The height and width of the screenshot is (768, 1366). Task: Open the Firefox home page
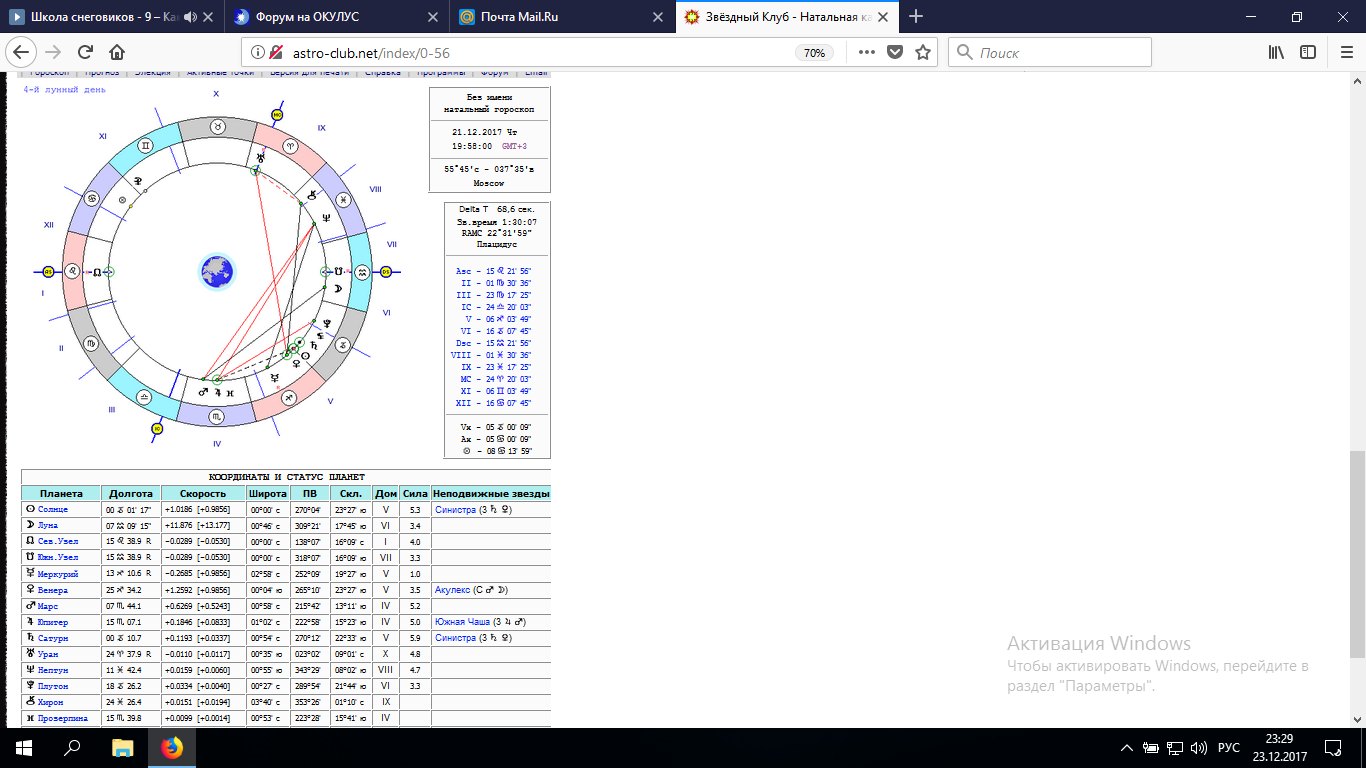click(117, 52)
